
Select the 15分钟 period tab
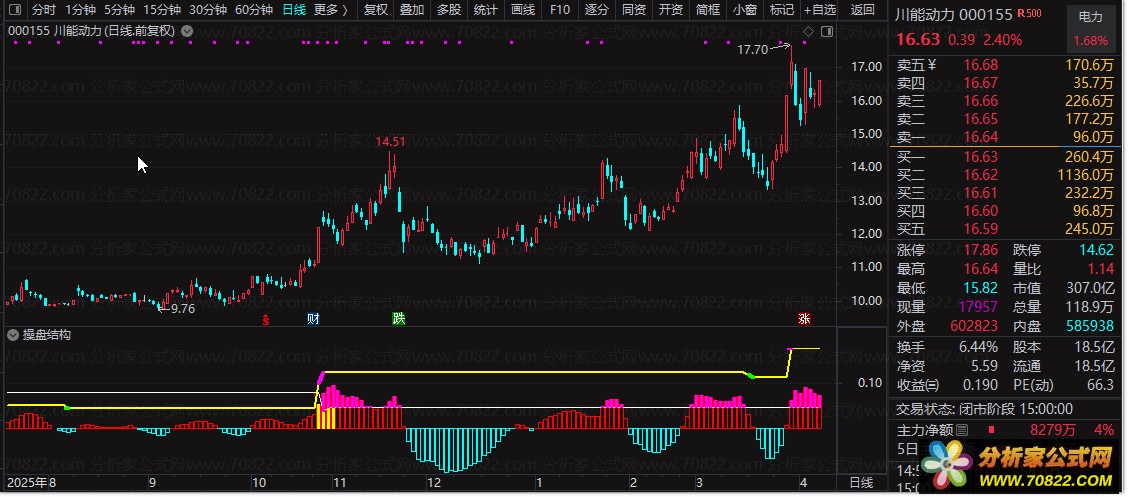click(x=161, y=10)
